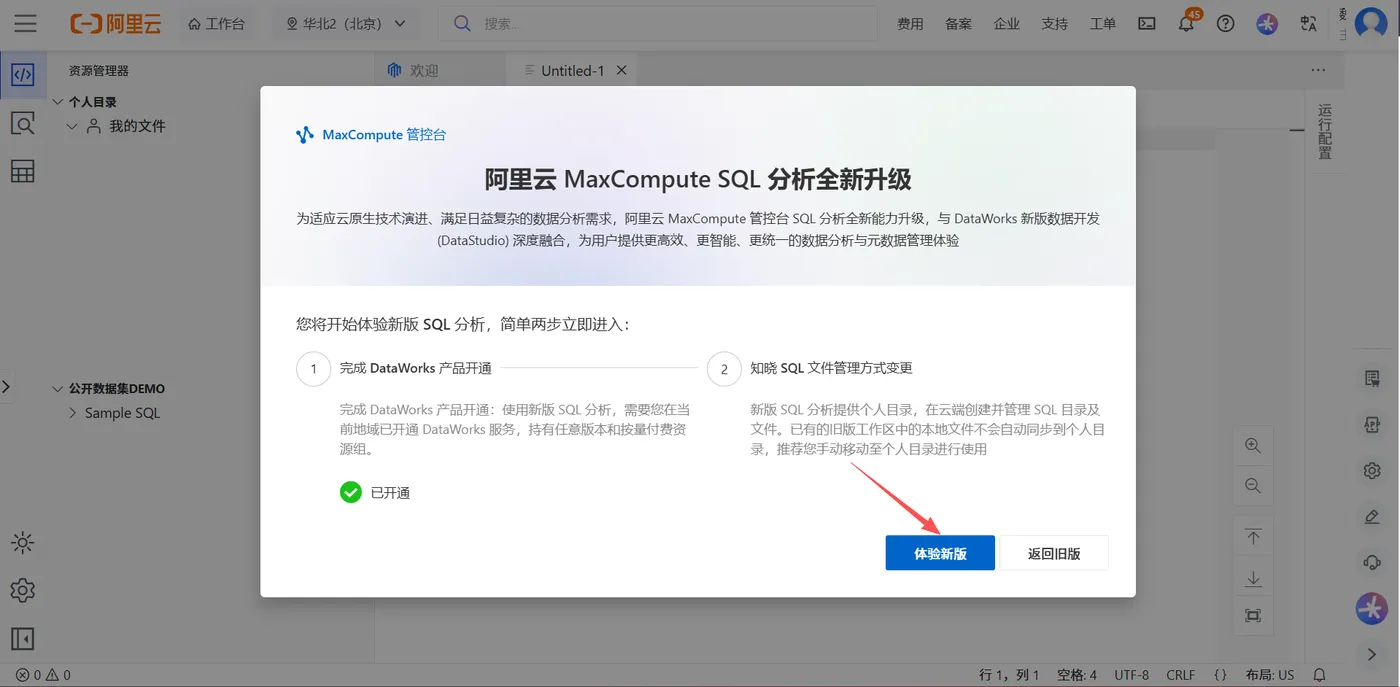Open the 企业 menu

[1006, 24]
